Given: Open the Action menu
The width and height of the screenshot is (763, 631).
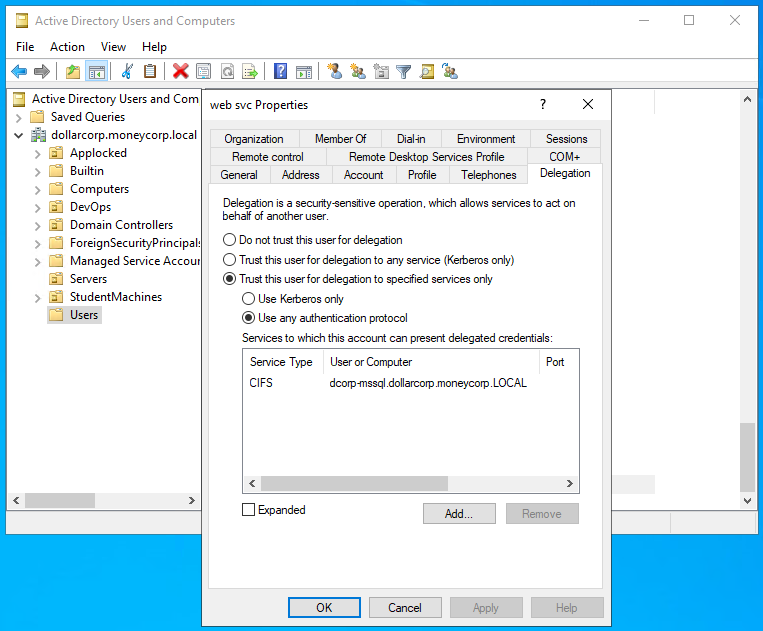Looking at the screenshot, I should point(67,47).
